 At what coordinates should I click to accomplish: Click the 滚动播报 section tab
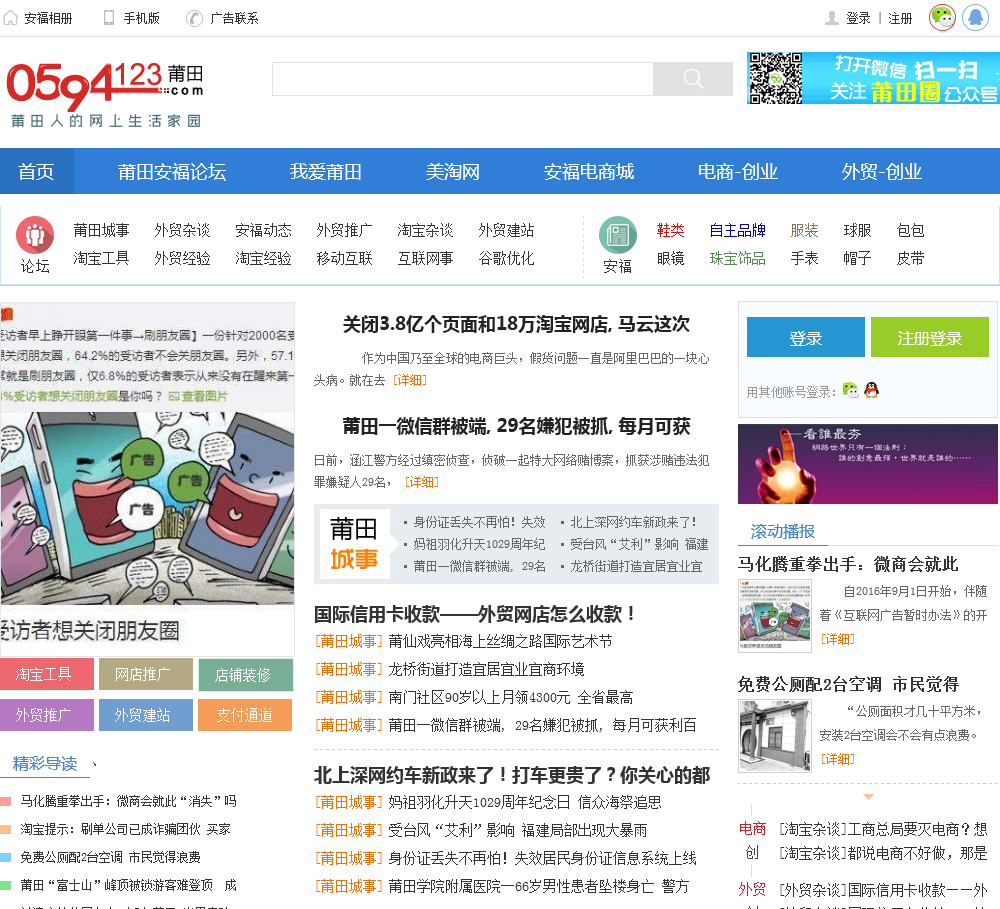tap(783, 531)
